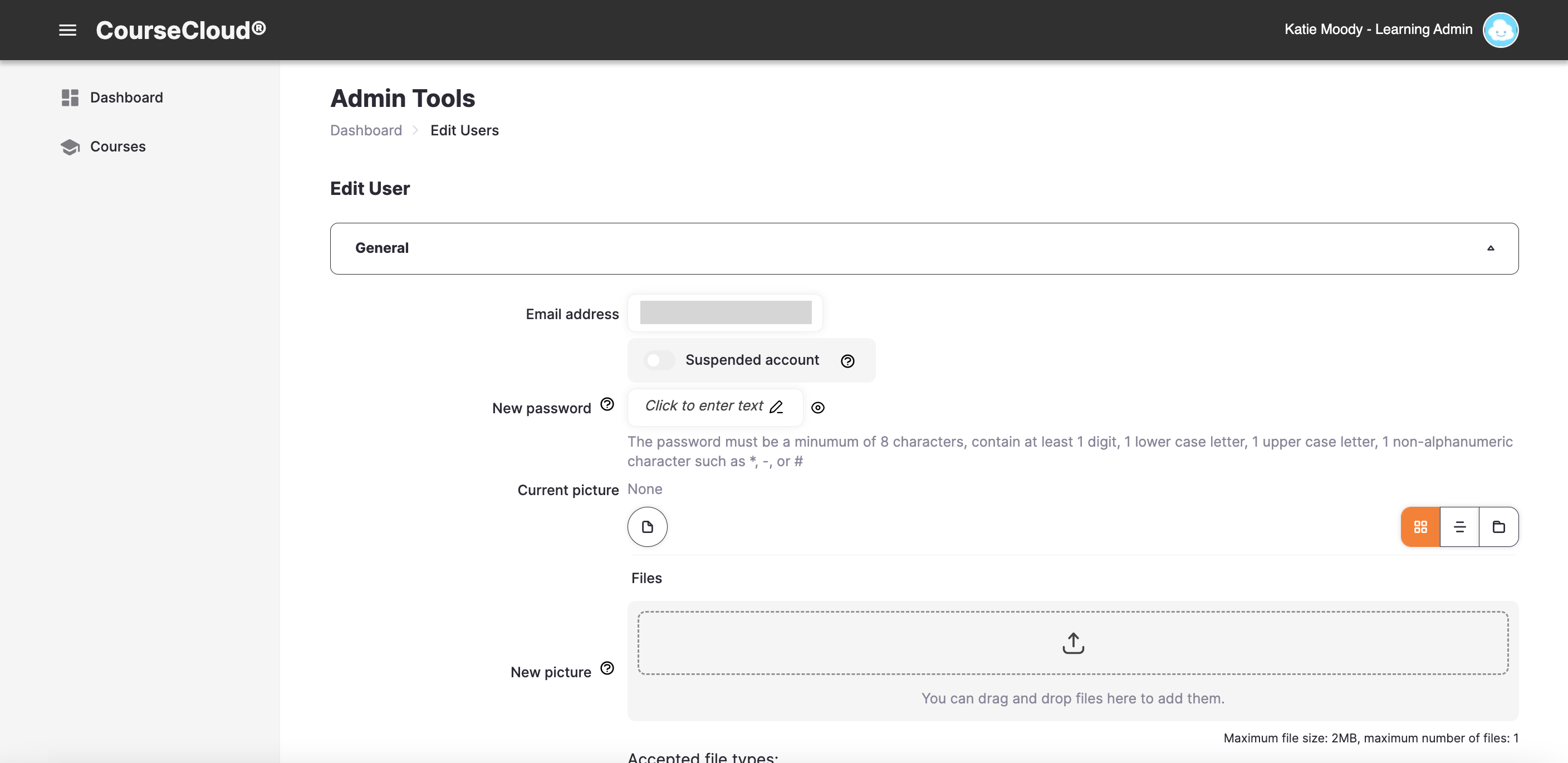The height and width of the screenshot is (763, 1568).
Task: Click the upload arrow in the drop zone
Action: point(1072,643)
